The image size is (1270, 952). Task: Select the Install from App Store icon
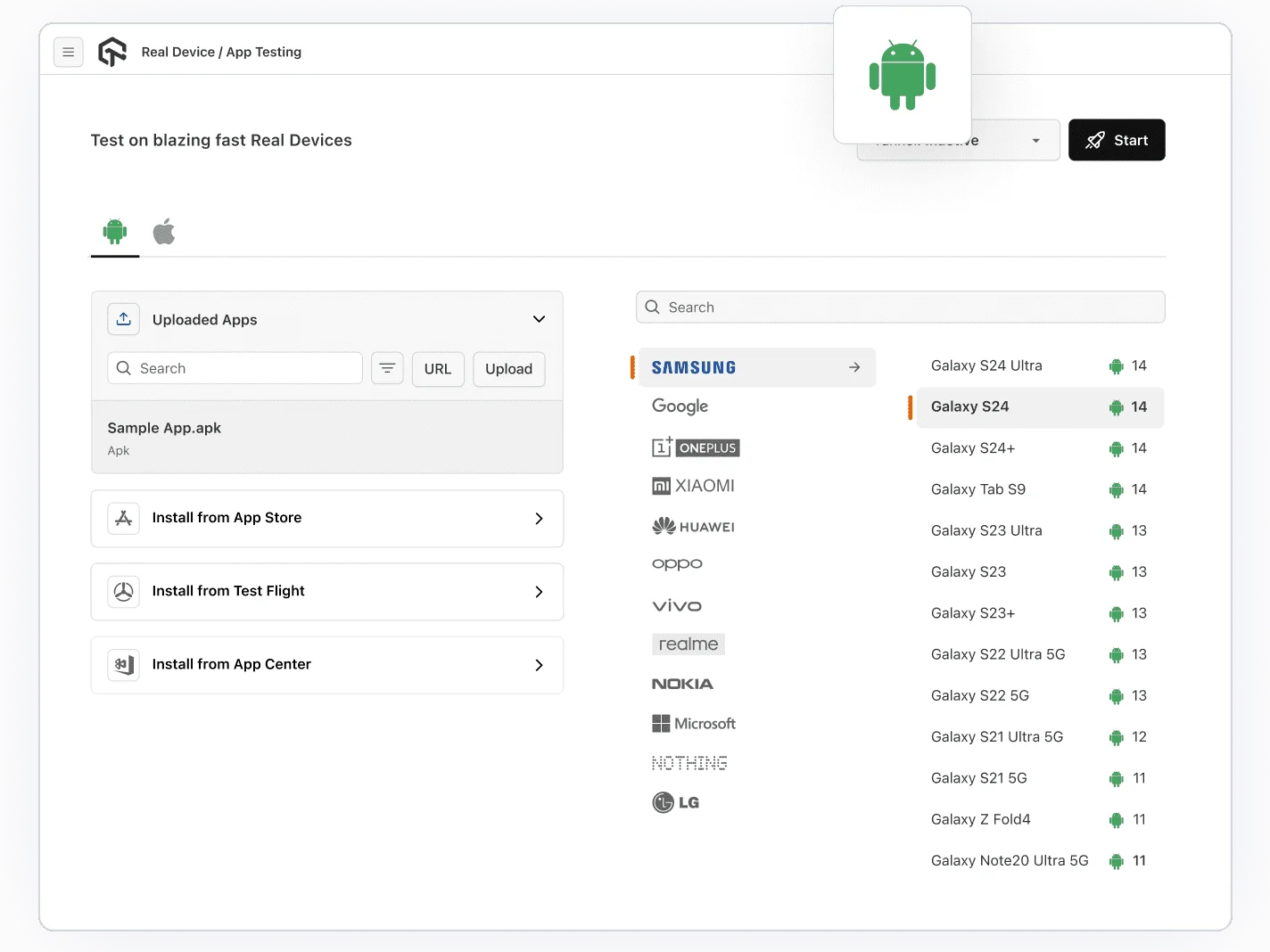pos(124,518)
